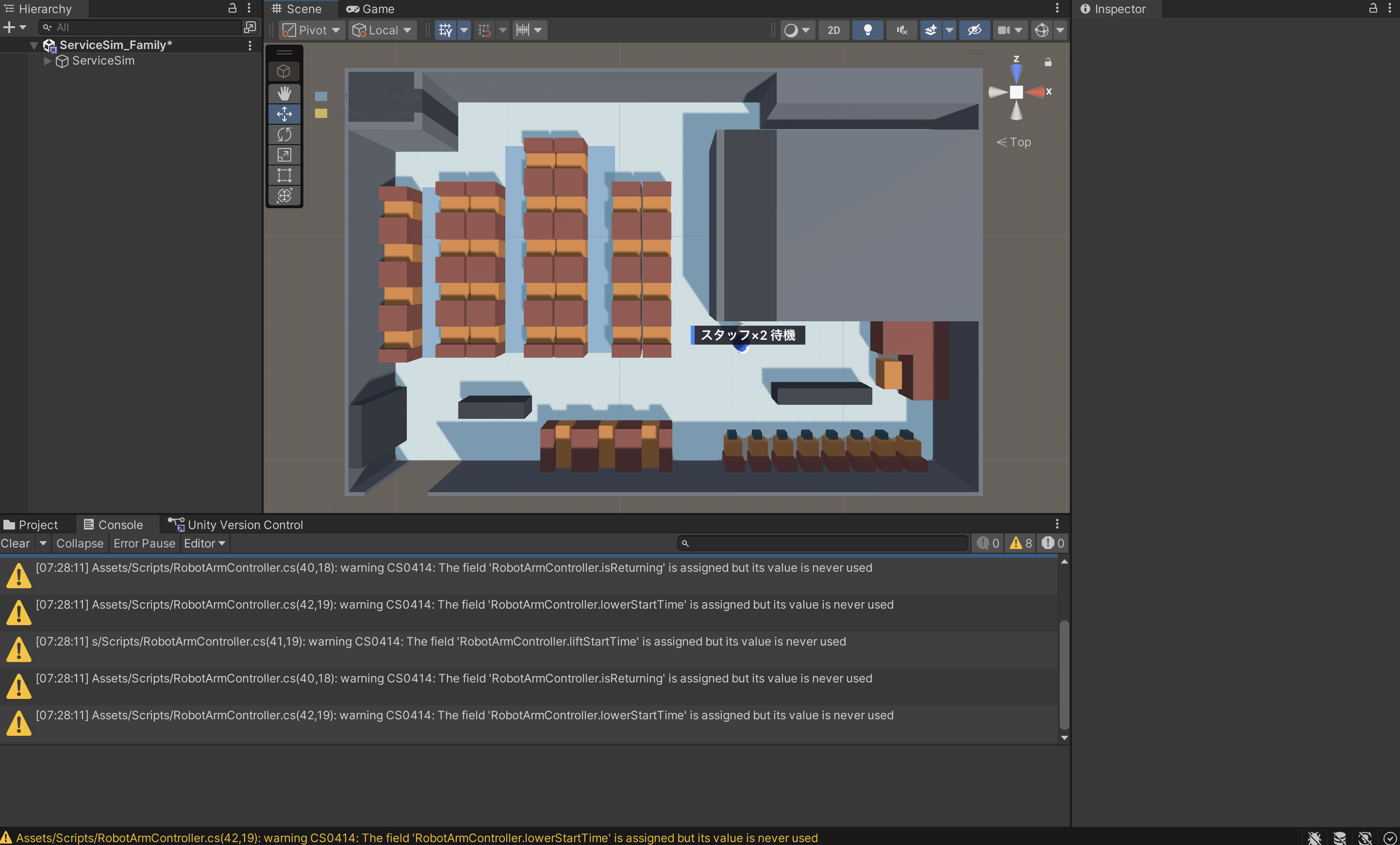1400x845 pixels.
Task: Select the Scale tool
Action: click(284, 154)
